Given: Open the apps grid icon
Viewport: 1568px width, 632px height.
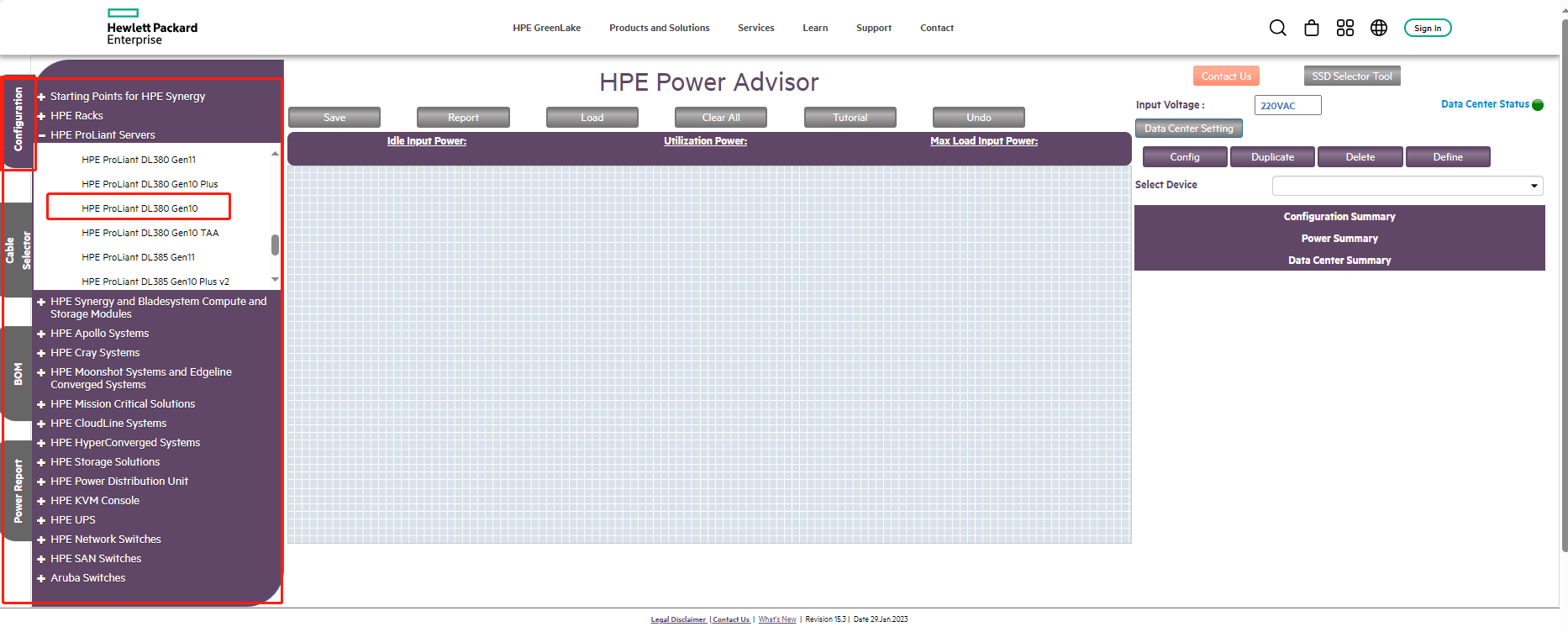Looking at the screenshot, I should pyautogui.click(x=1345, y=28).
